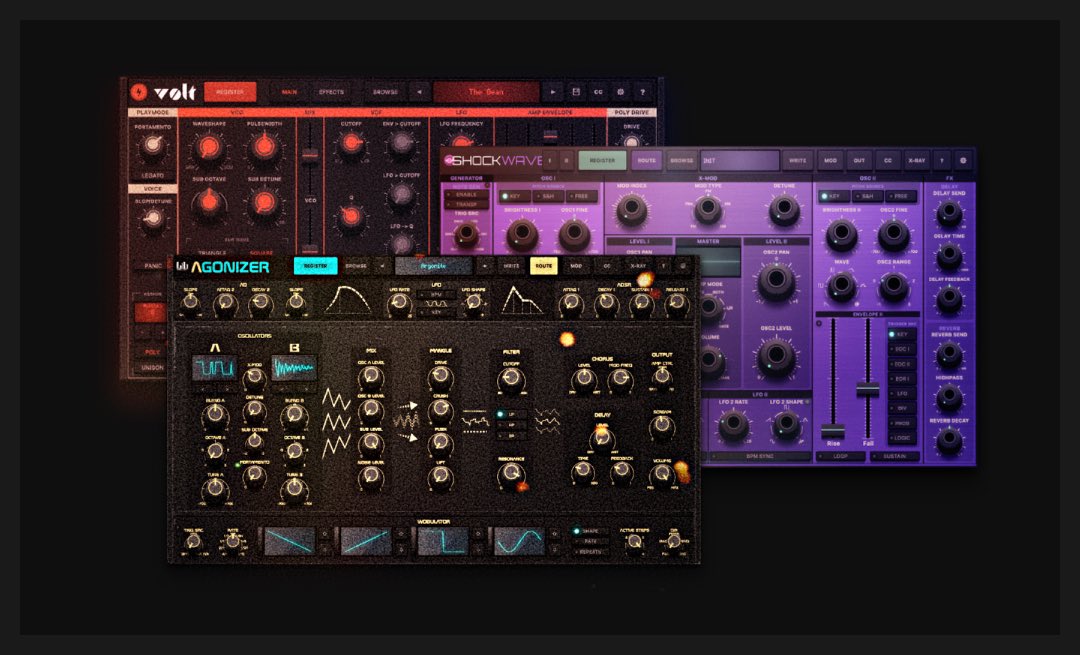Open the Volt settings gear icon
The height and width of the screenshot is (655, 1080).
[x=621, y=92]
